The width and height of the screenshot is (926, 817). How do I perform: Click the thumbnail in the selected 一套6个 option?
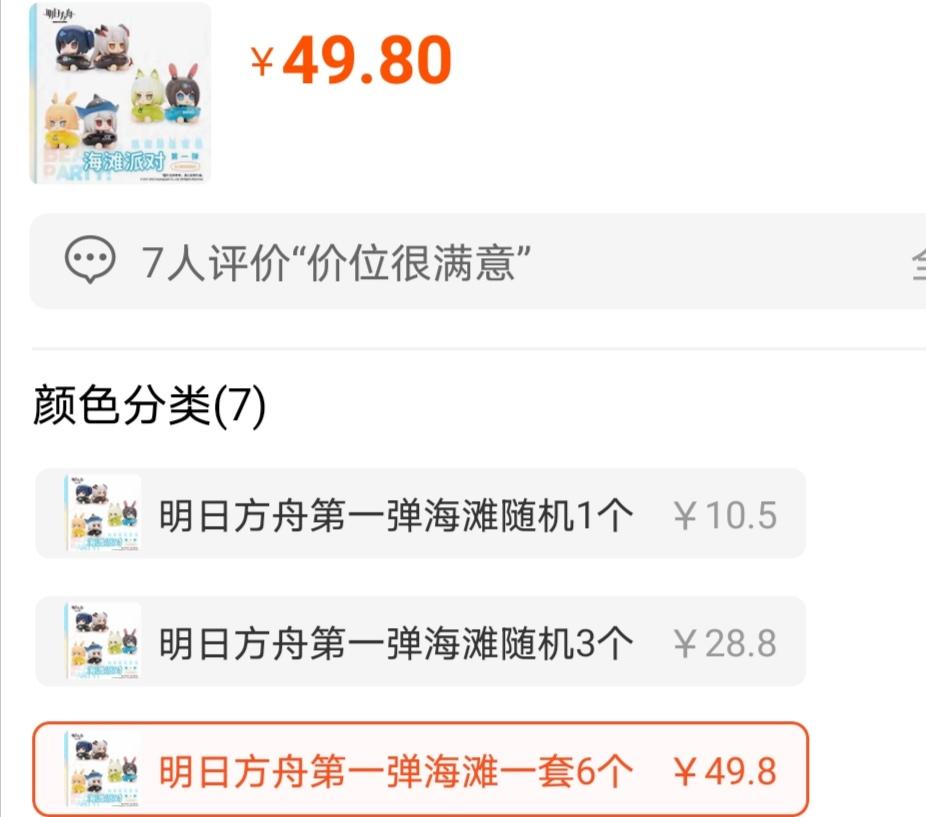coord(103,770)
